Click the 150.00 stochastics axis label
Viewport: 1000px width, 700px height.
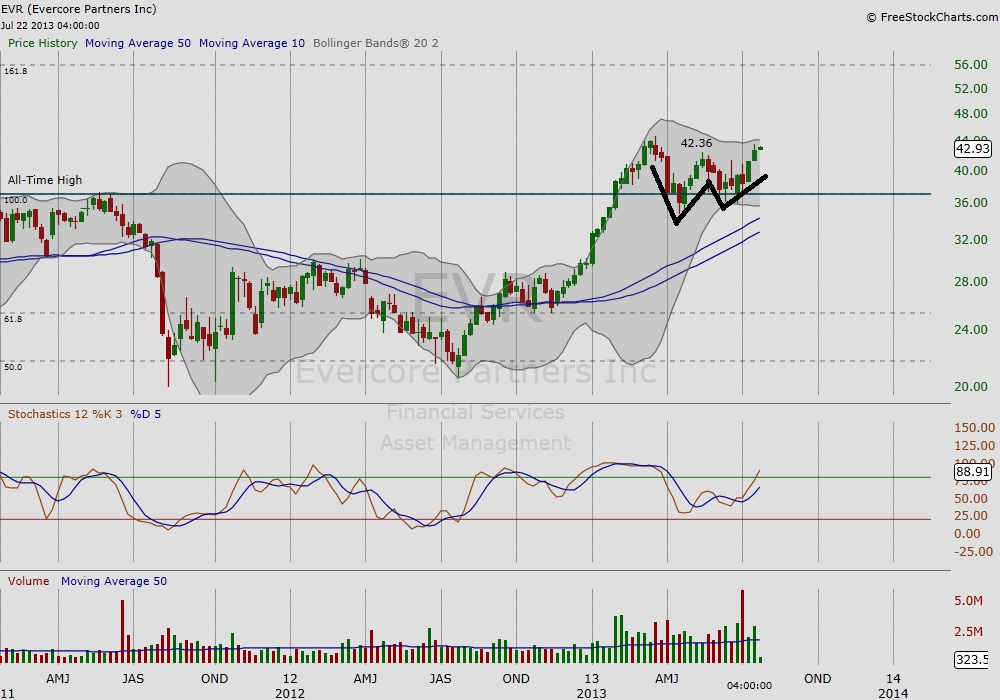[974, 428]
